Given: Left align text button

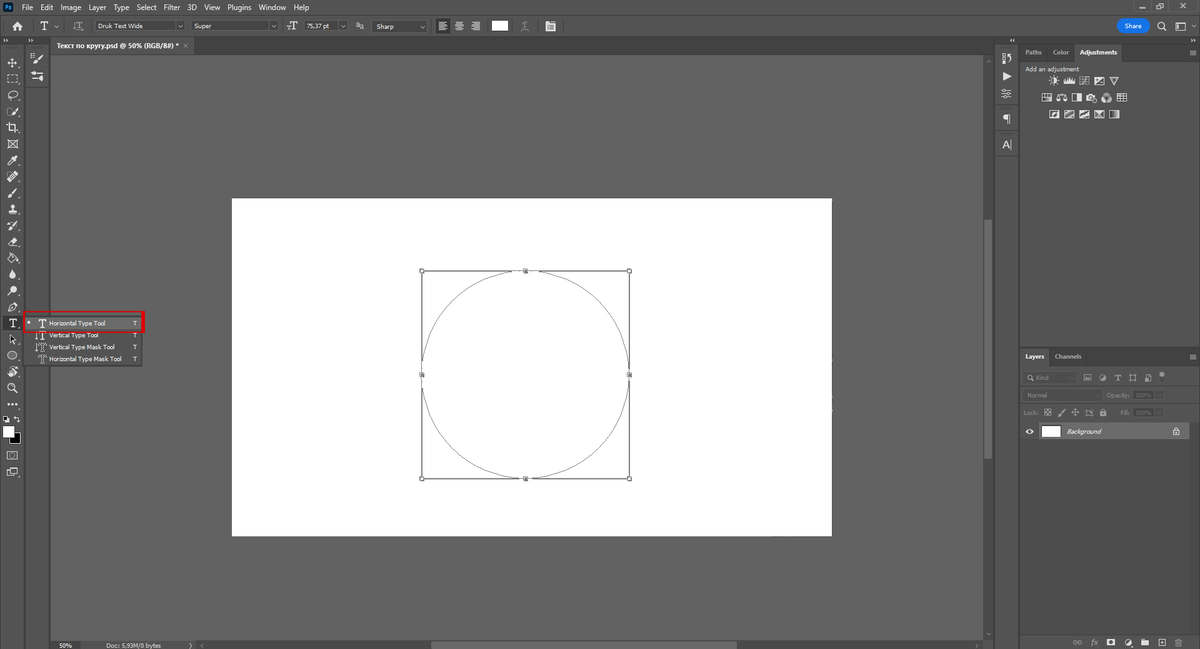Looking at the screenshot, I should pos(443,26).
